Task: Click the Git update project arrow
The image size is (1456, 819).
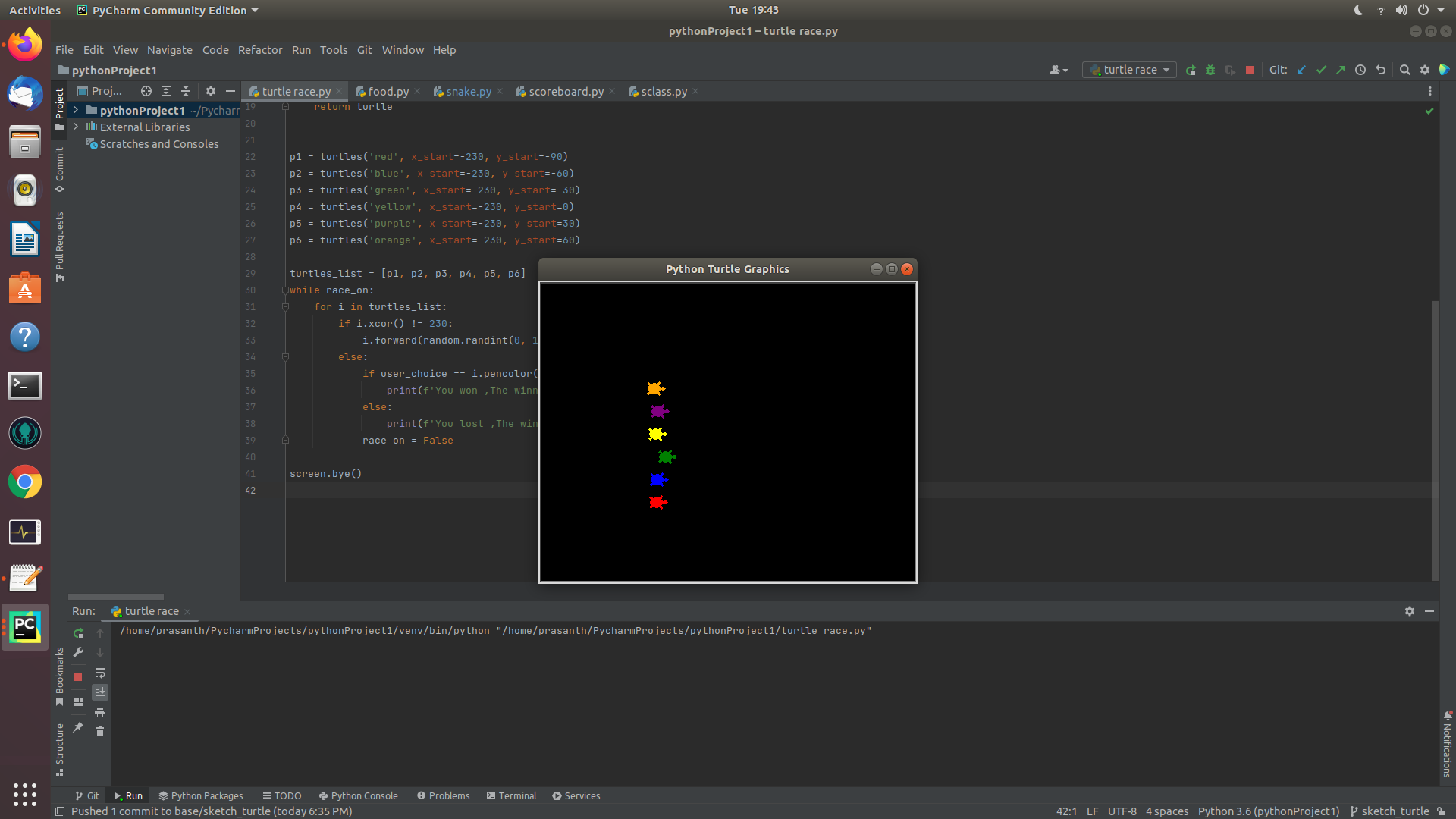Action: (1301, 70)
